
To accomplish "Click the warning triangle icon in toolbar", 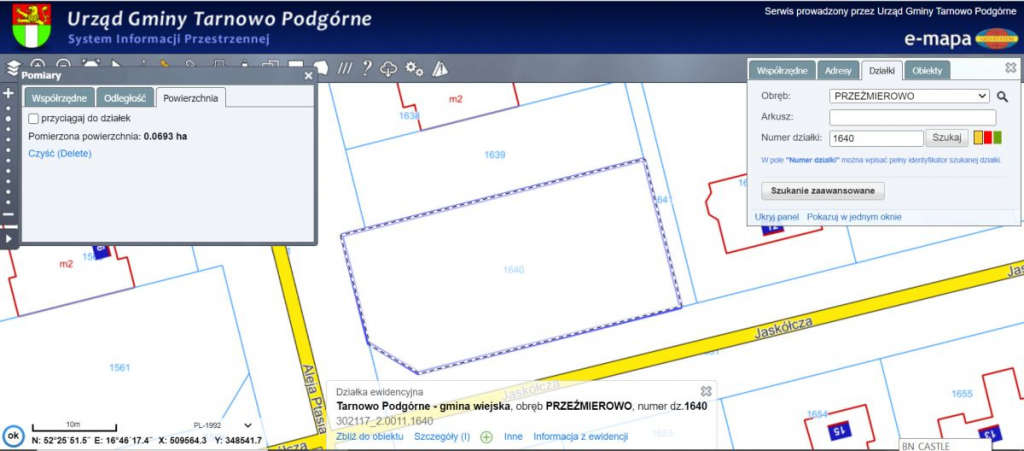I will (x=440, y=68).
